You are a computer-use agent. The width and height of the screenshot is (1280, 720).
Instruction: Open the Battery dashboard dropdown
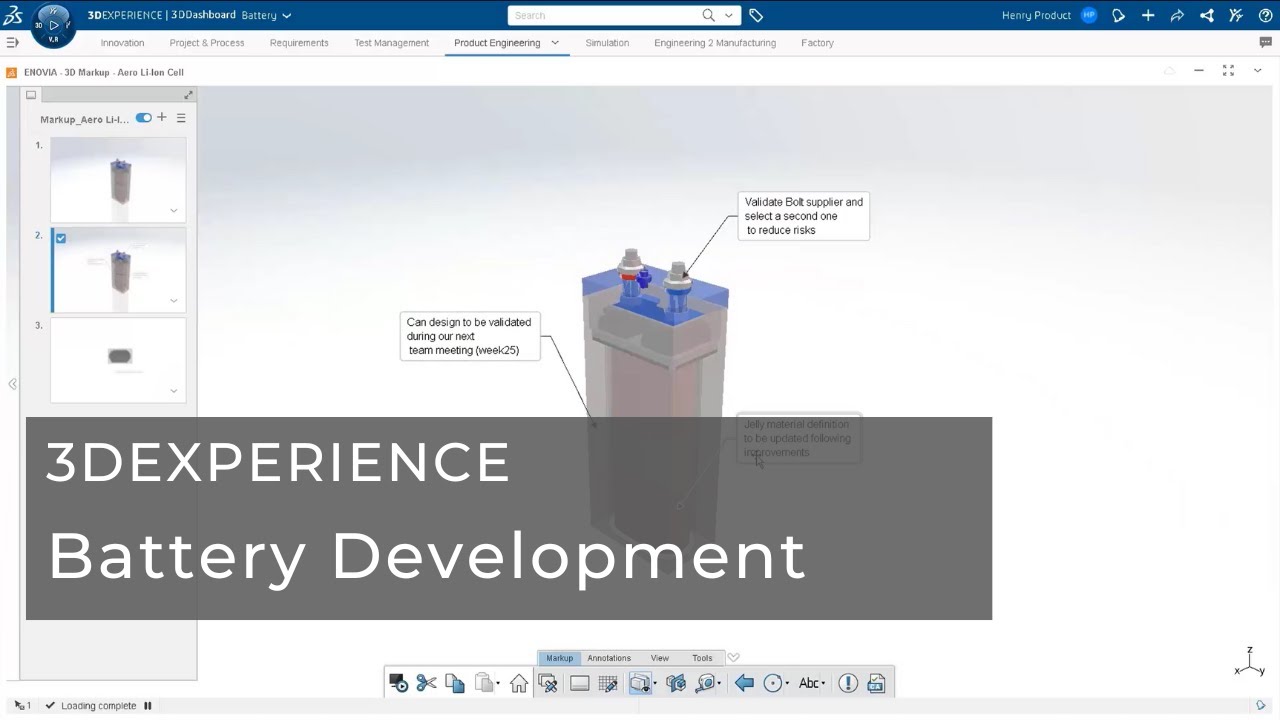point(287,16)
